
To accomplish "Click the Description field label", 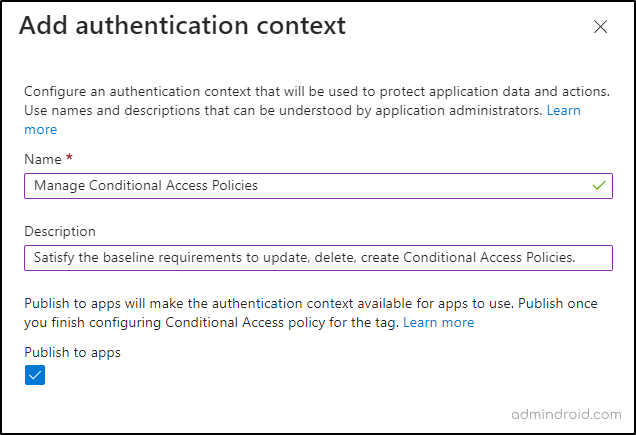I will (60, 231).
